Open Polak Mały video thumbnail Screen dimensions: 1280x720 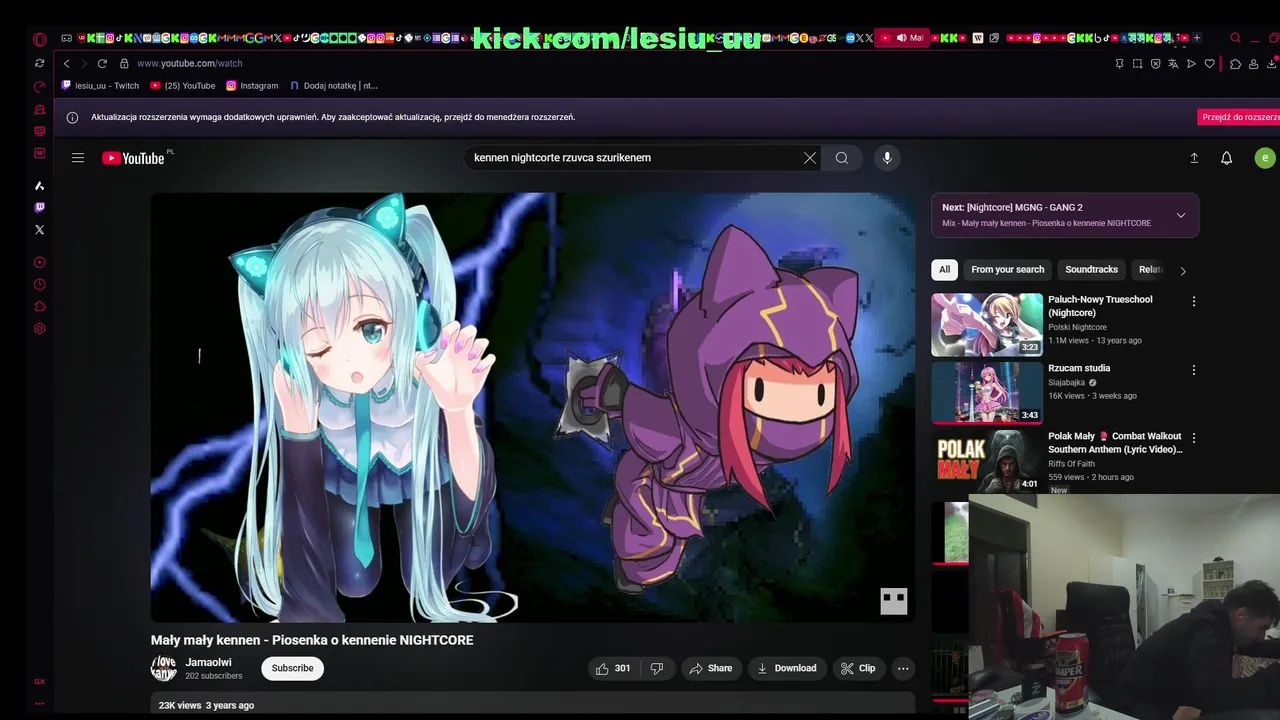[987, 461]
